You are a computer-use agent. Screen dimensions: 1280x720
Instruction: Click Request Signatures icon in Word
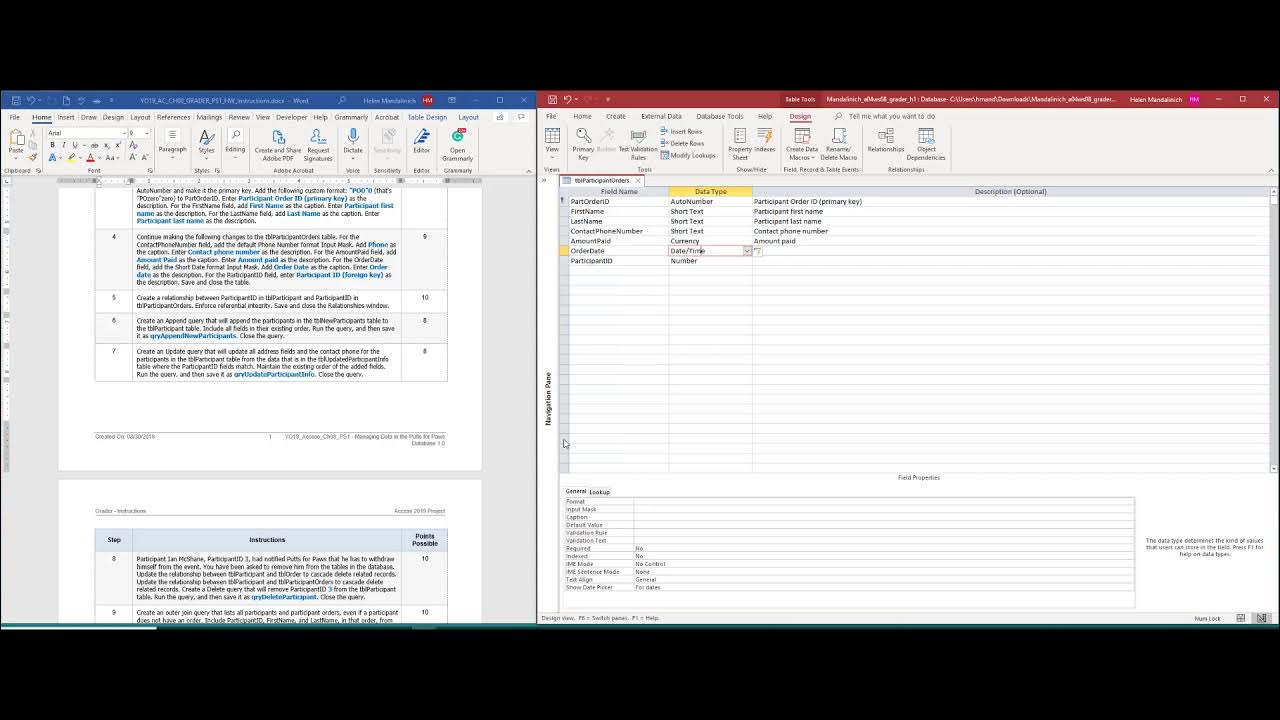pos(318,143)
